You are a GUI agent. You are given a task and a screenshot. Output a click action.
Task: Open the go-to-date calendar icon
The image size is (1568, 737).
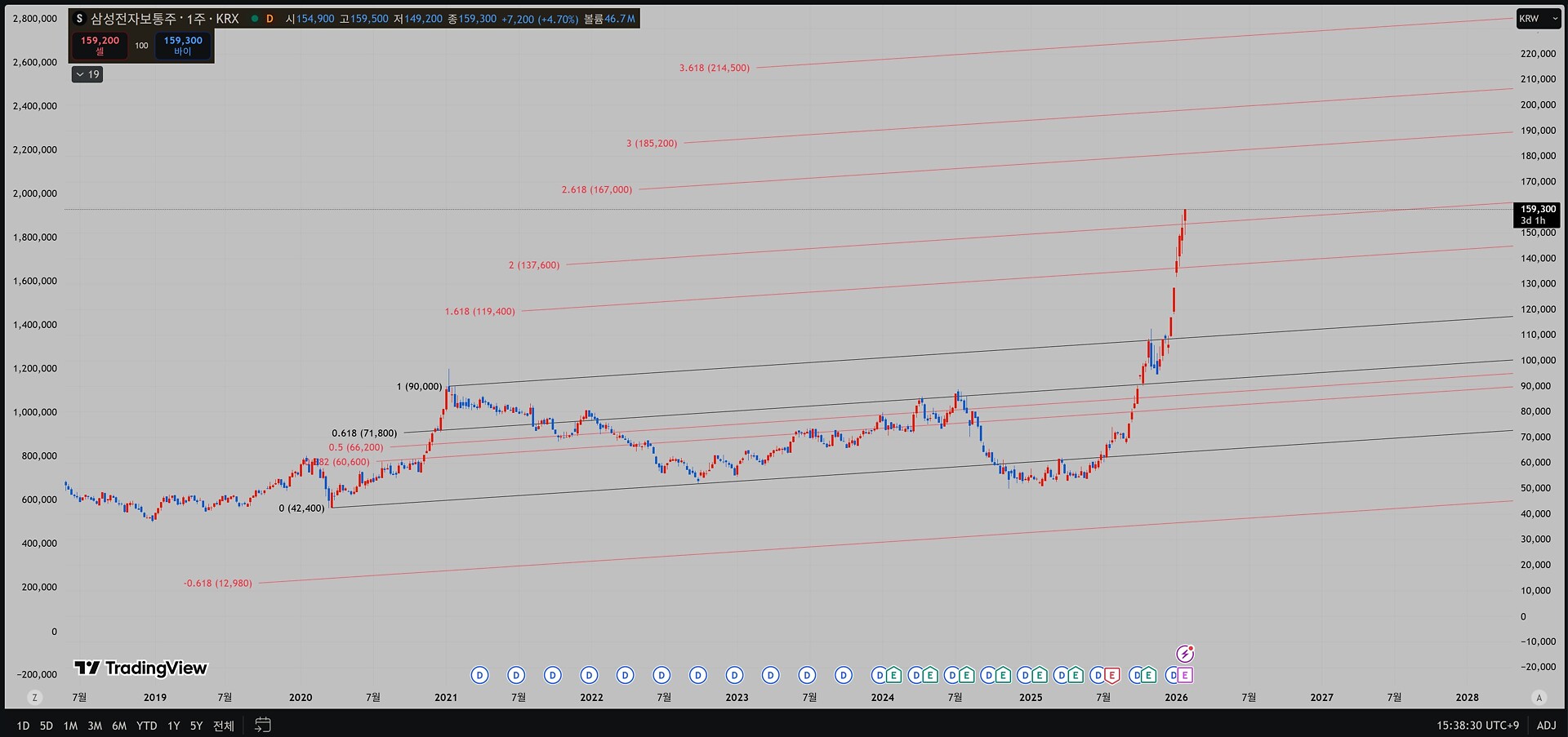pyautogui.click(x=262, y=725)
